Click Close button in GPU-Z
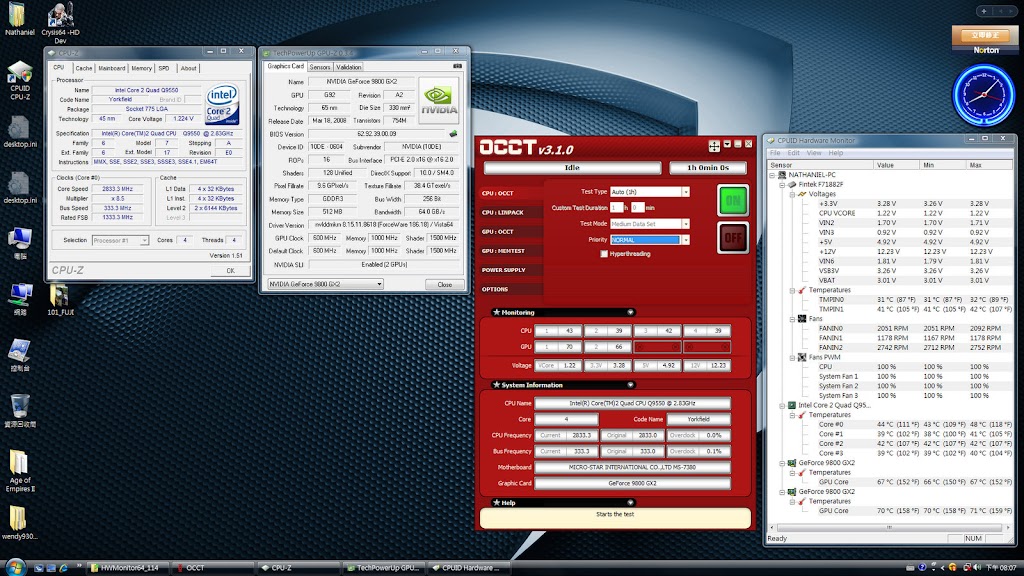The image size is (1024, 576). (445, 284)
